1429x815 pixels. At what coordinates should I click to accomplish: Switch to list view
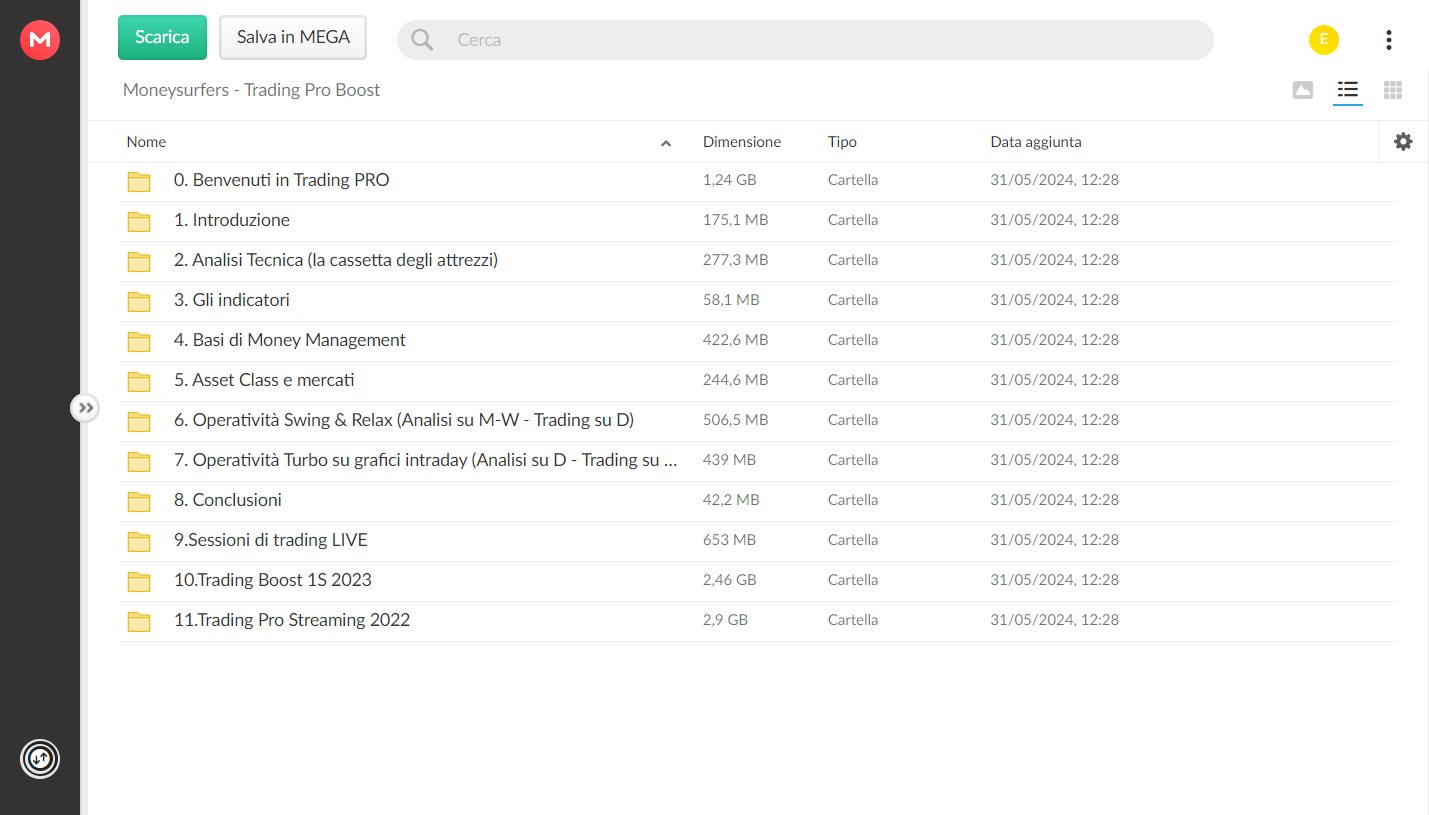point(1347,90)
